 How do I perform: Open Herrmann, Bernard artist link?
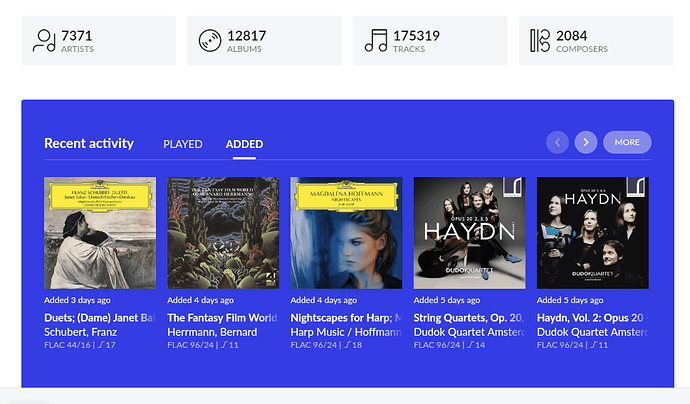pos(212,332)
